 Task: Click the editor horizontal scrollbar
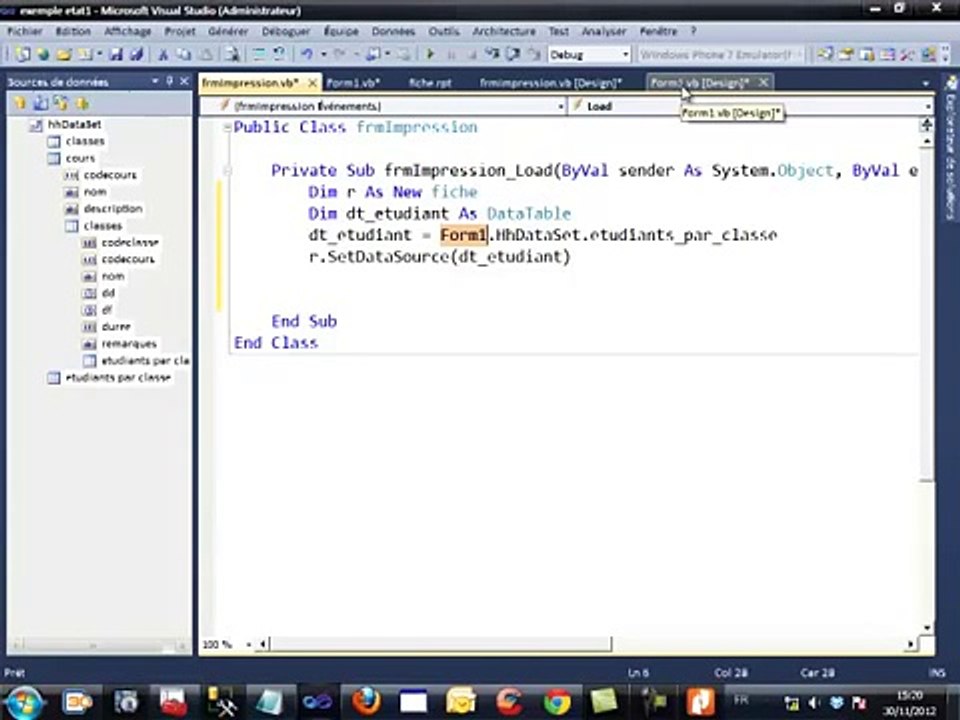(440, 644)
